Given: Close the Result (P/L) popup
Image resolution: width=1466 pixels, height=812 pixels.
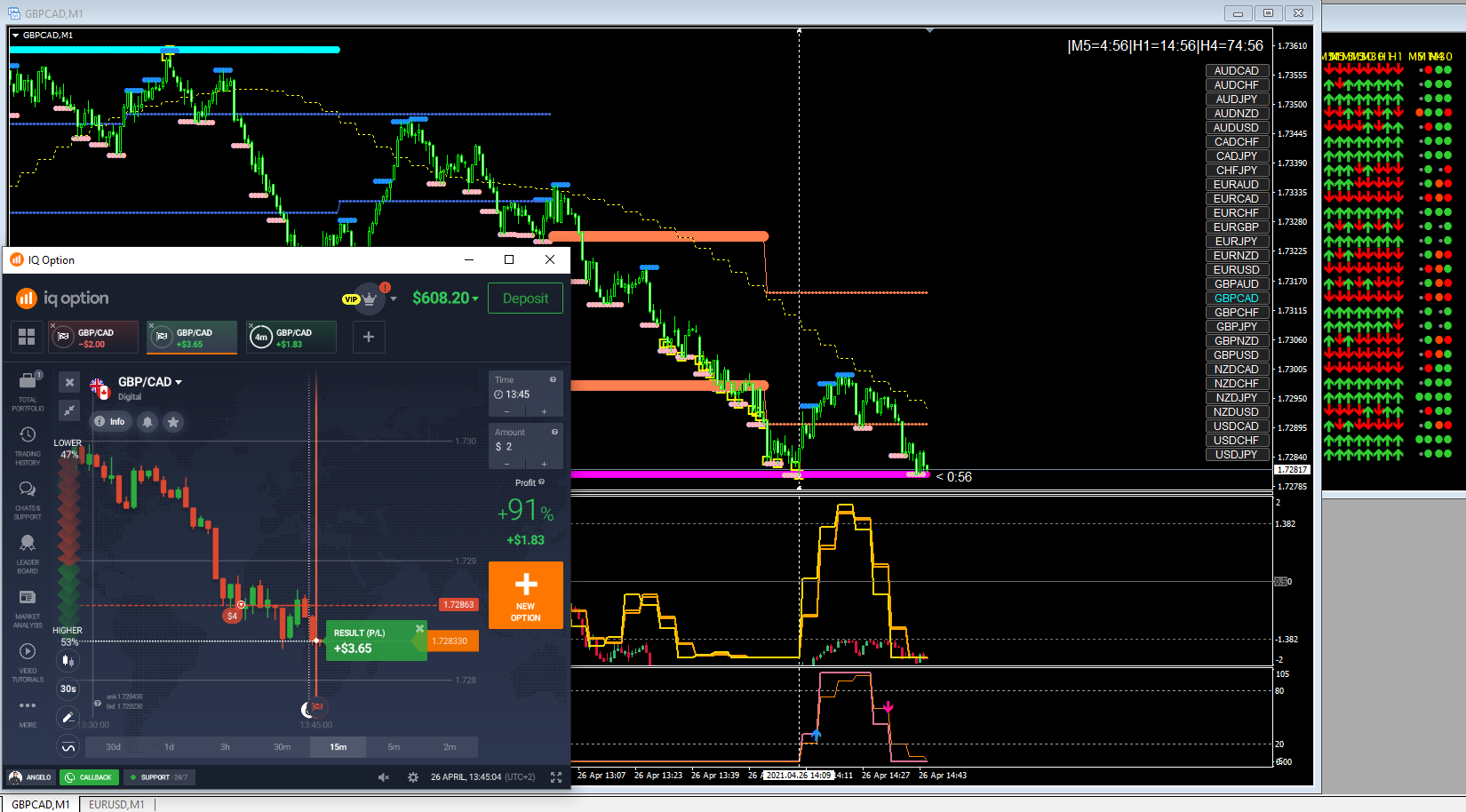Looking at the screenshot, I should pos(419,628).
